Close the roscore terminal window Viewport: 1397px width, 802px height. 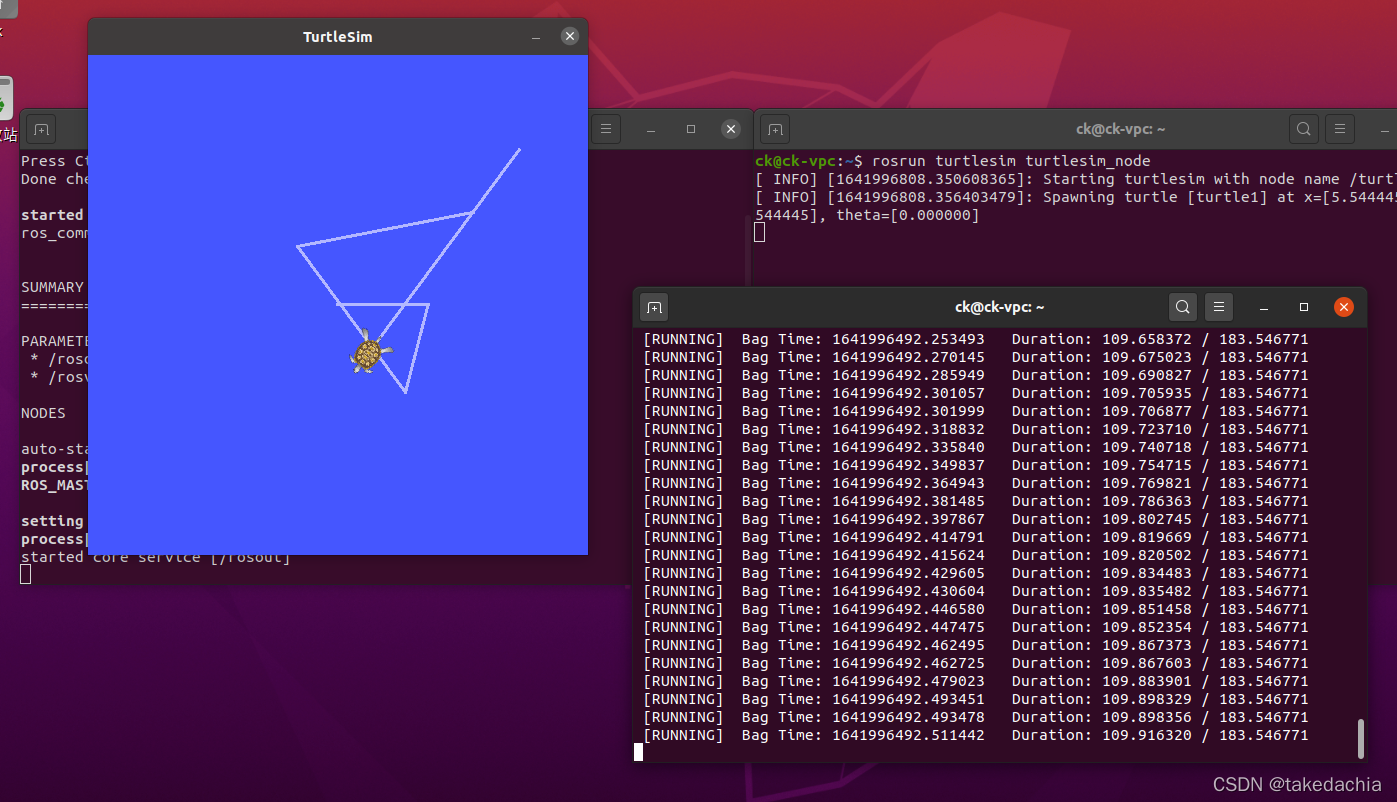731,129
